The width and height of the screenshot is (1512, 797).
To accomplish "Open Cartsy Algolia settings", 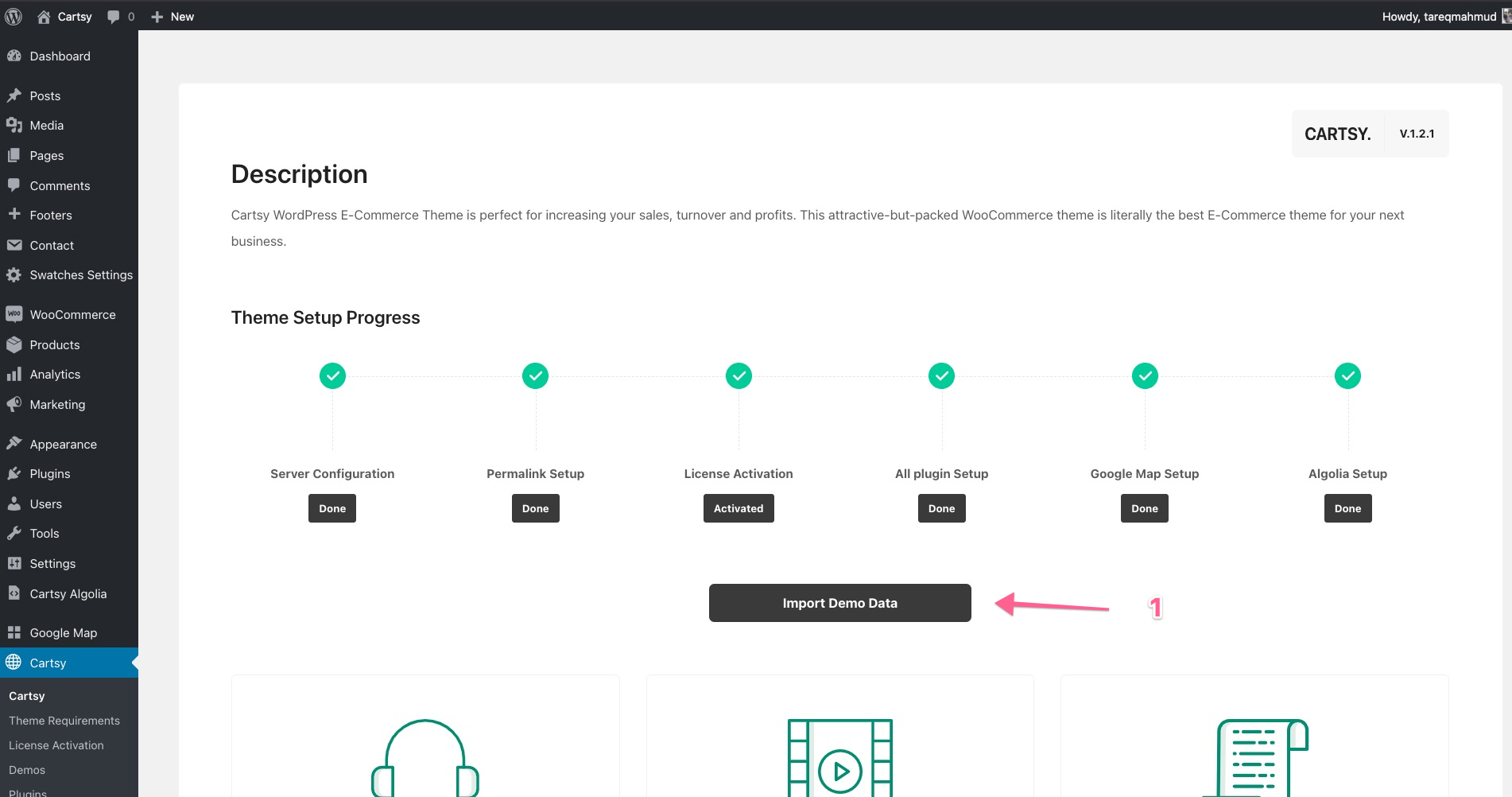I will tap(69, 593).
